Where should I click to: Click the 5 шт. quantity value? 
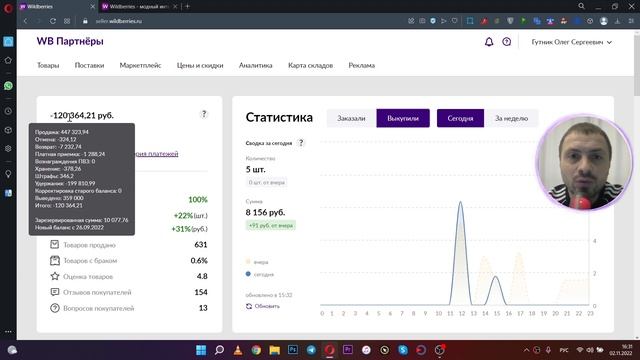point(256,169)
